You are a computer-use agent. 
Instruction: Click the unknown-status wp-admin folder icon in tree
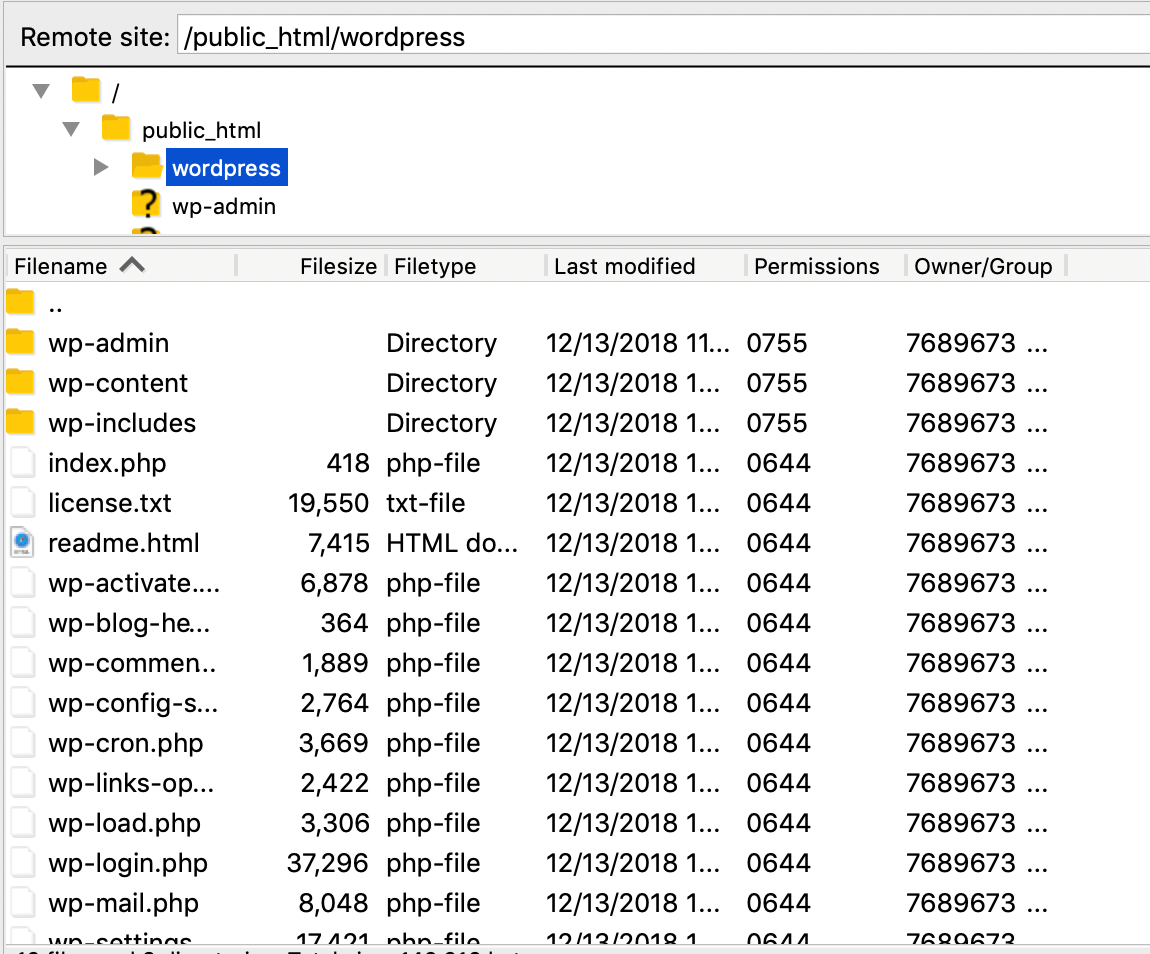point(146,206)
